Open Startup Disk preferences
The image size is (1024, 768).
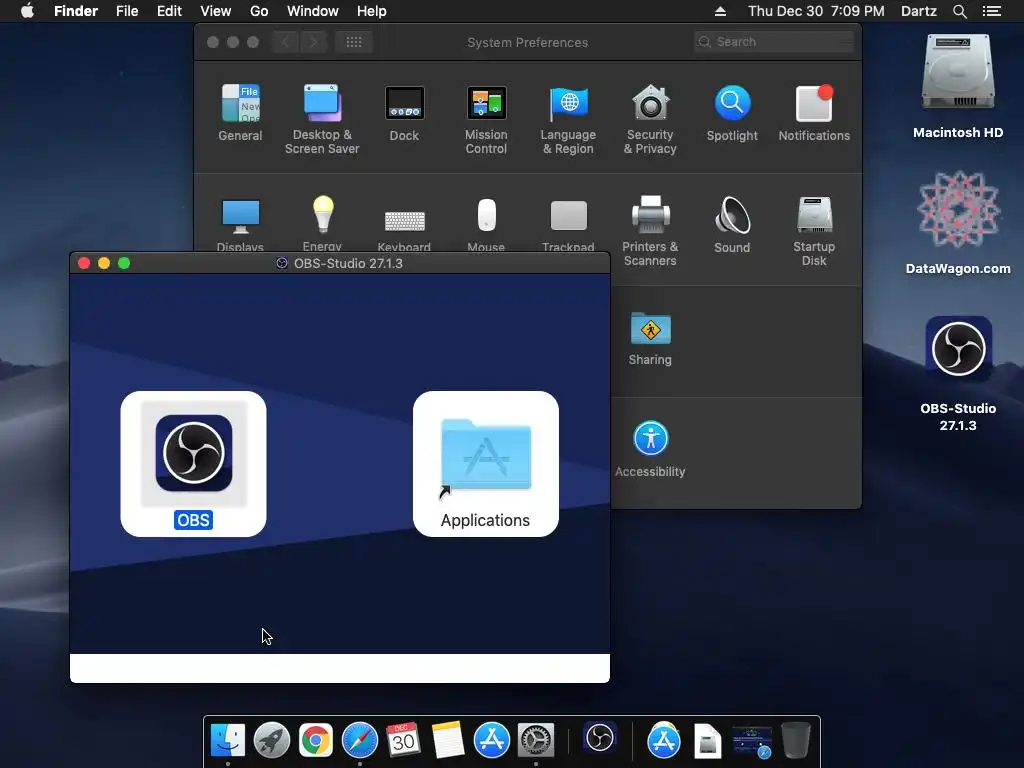pyautogui.click(x=814, y=231)
